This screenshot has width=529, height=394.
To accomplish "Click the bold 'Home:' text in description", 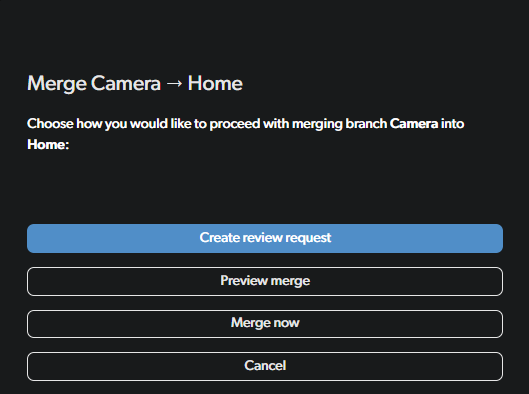I will click(48, 144).
